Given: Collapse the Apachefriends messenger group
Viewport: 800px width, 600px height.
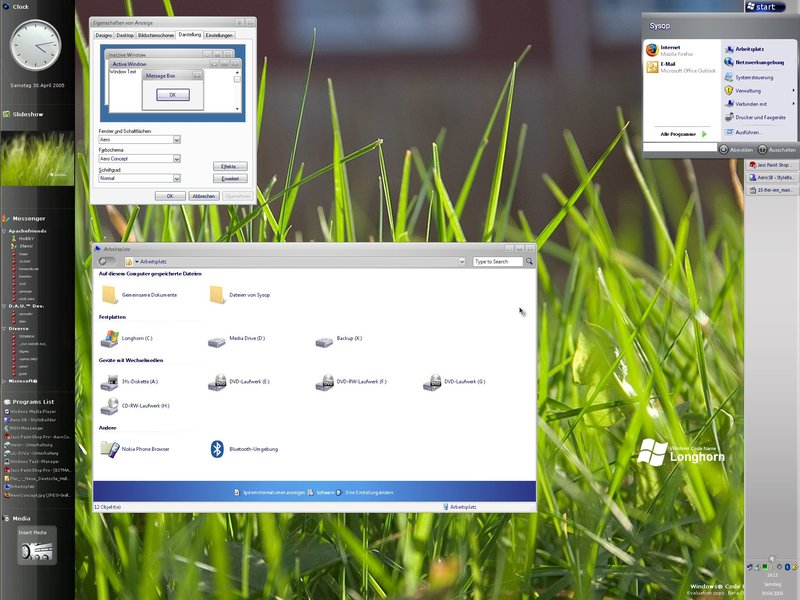Looking at the screenshot, I should [x=5, y=229].
